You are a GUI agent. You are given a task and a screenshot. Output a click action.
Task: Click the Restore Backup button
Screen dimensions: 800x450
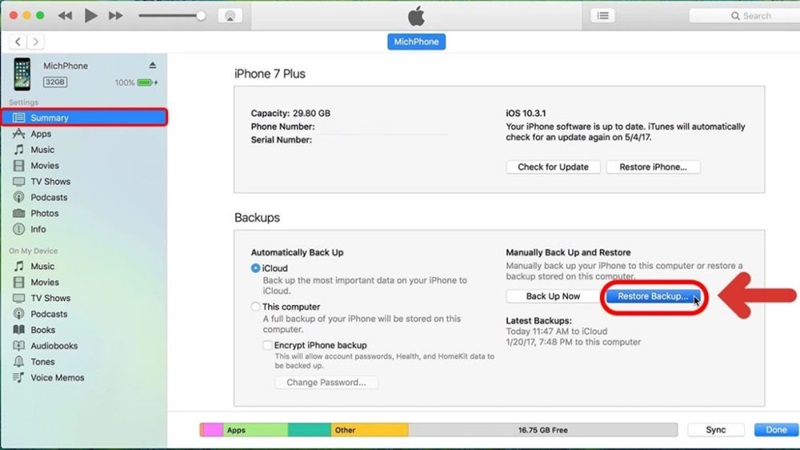pyautogui.click(x=652, y=297)
